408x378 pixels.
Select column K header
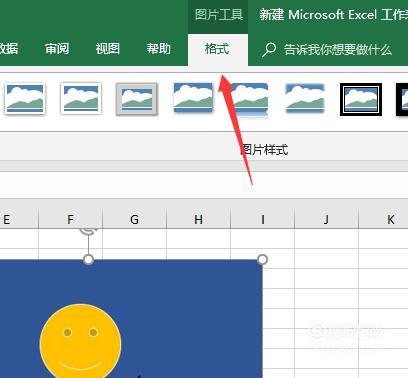[383, 219]
